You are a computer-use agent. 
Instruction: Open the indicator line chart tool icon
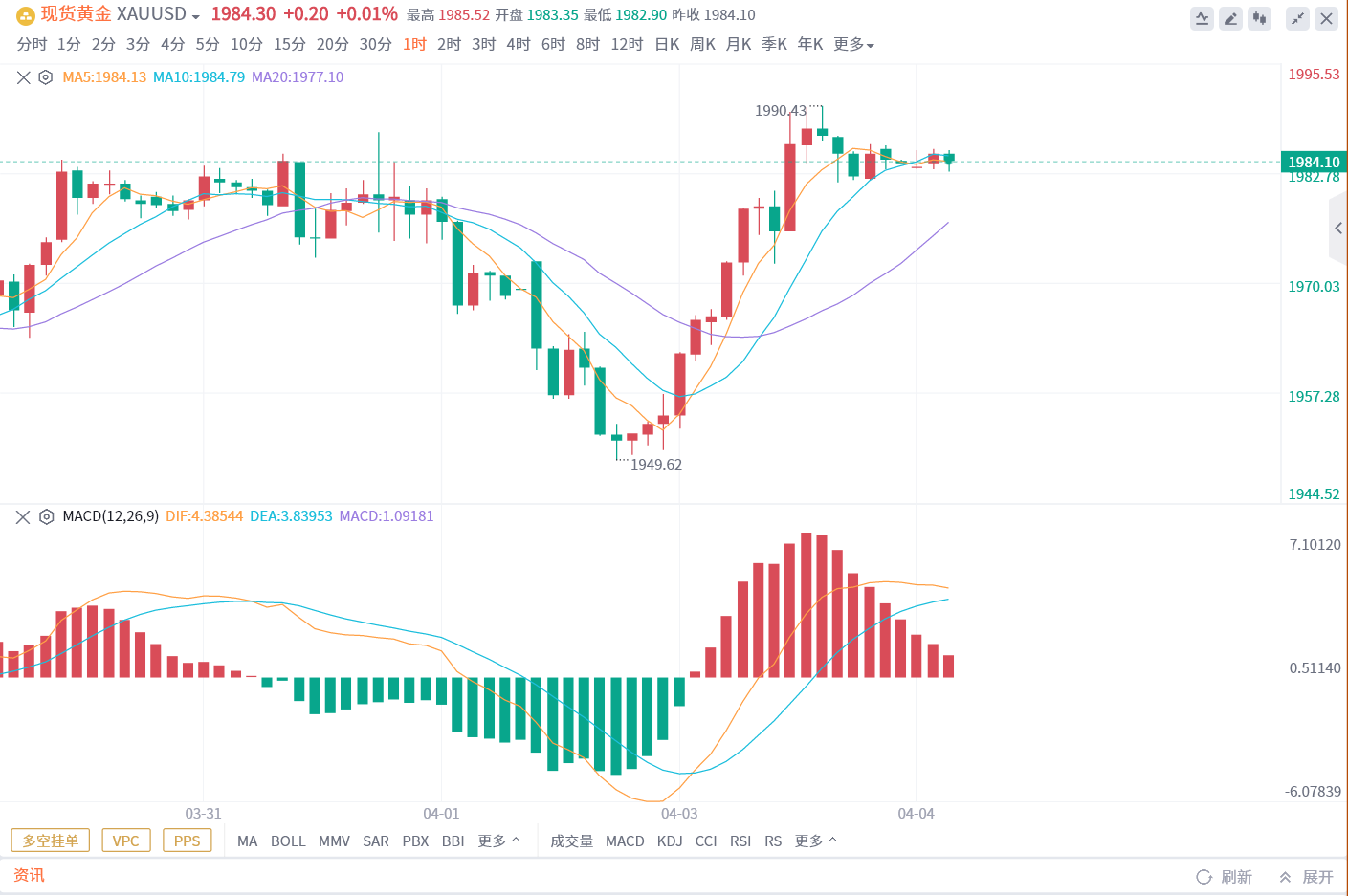click(x=1203, y=18)
